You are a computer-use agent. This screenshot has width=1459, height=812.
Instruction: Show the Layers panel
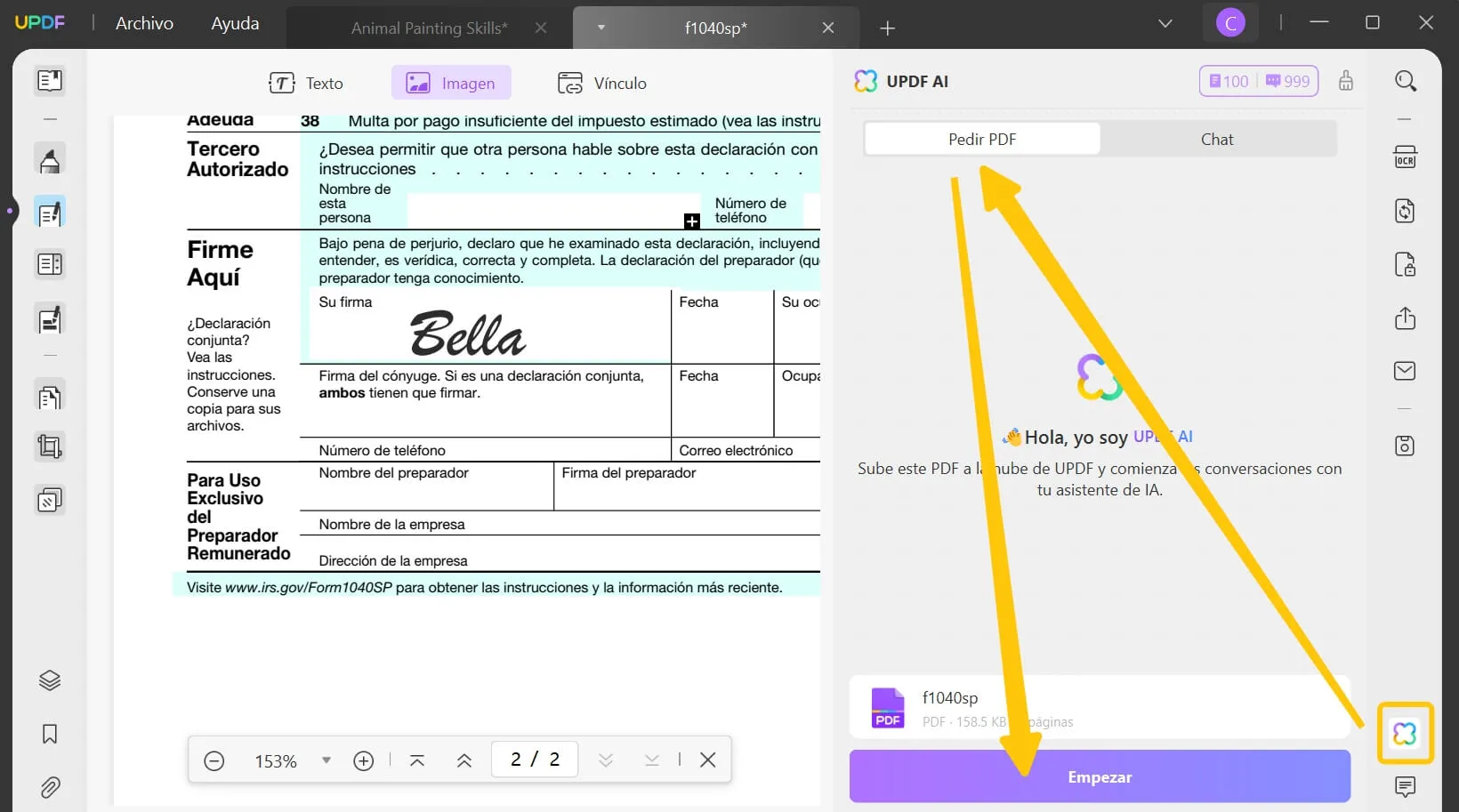point(50,680)
